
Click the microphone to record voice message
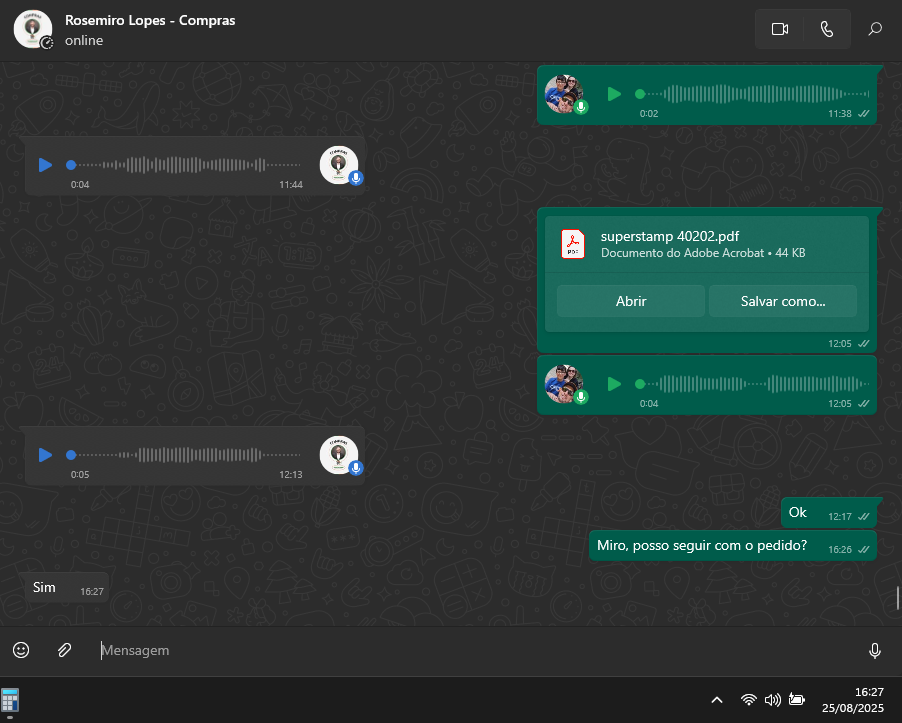coord(875,651)
